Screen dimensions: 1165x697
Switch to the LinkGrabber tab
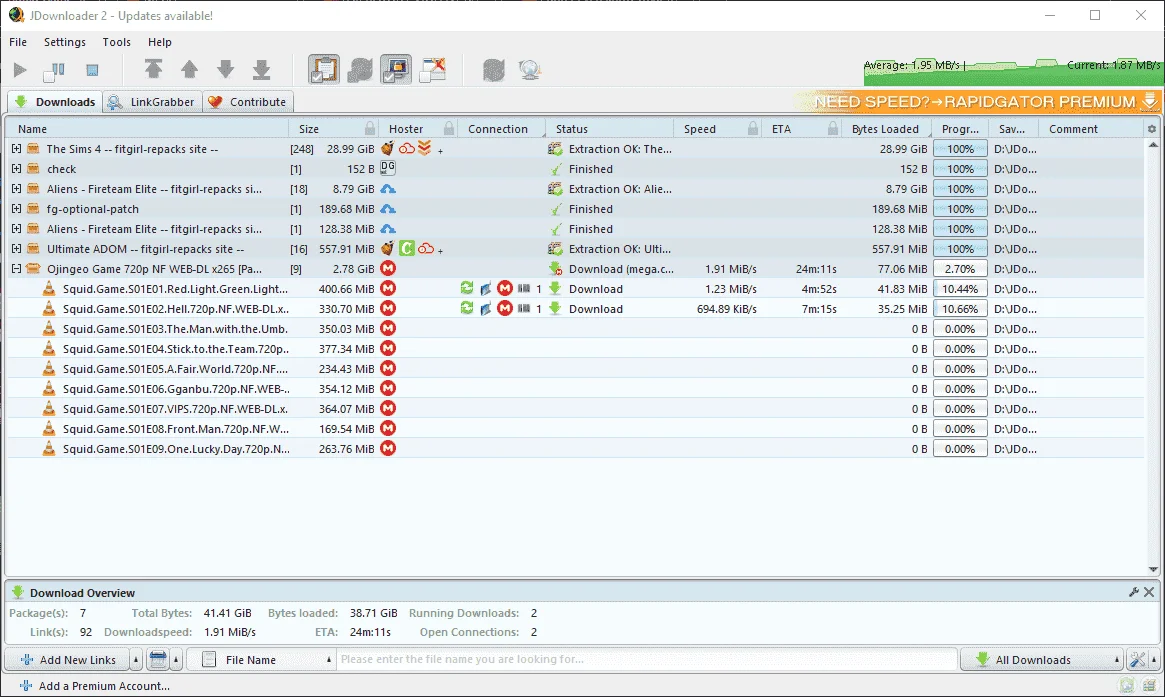pos(153,102)
